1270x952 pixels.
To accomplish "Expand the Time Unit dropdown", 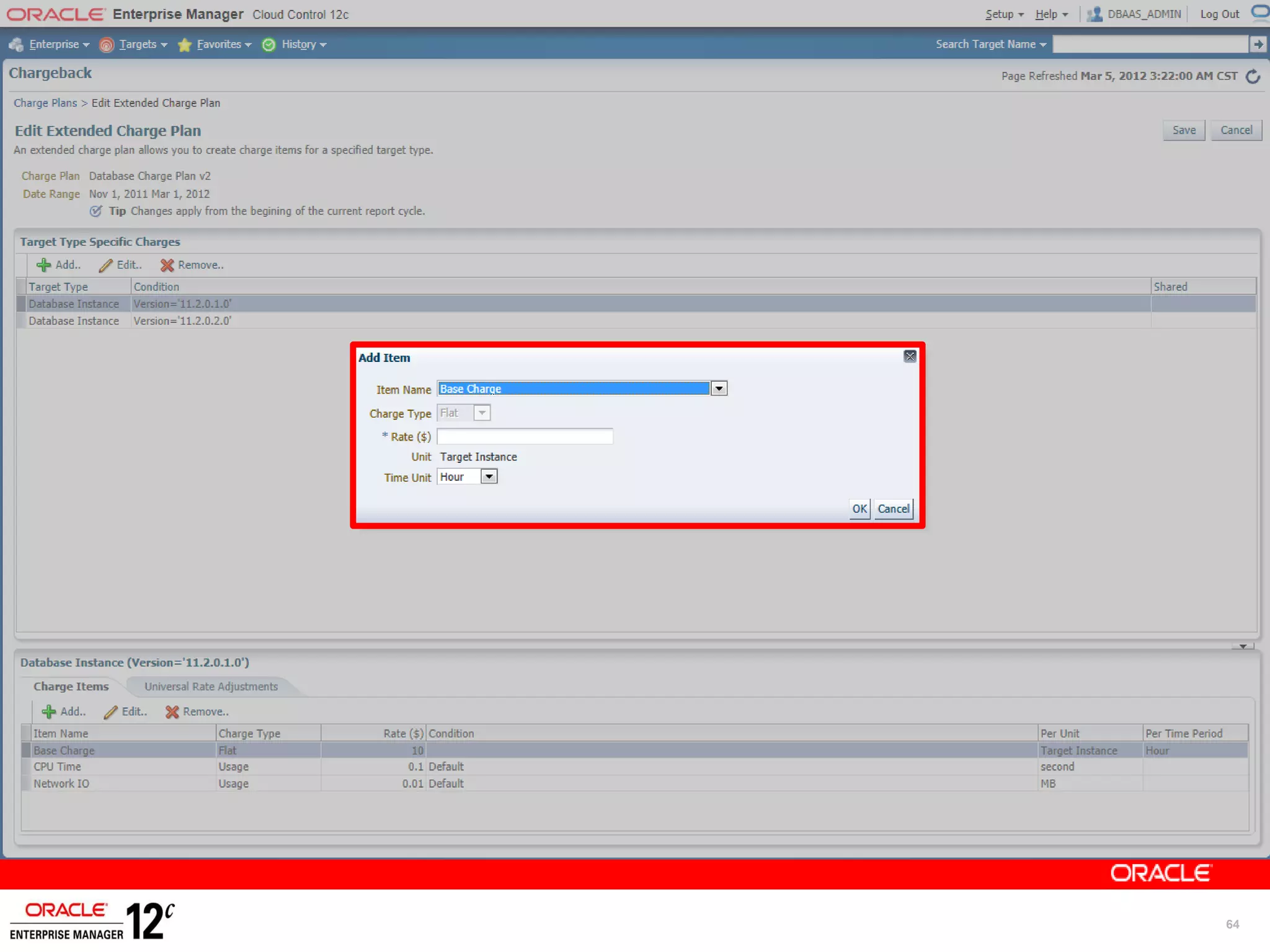I will tap(489, 477).
